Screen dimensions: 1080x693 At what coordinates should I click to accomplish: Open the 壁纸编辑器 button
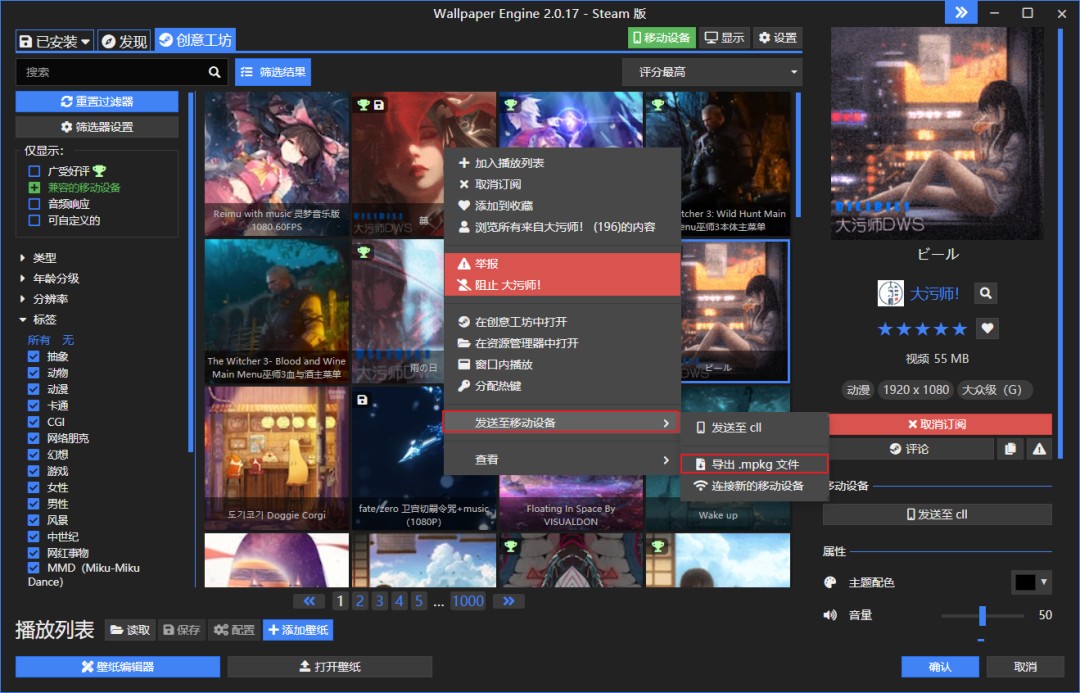pos(117,667)
